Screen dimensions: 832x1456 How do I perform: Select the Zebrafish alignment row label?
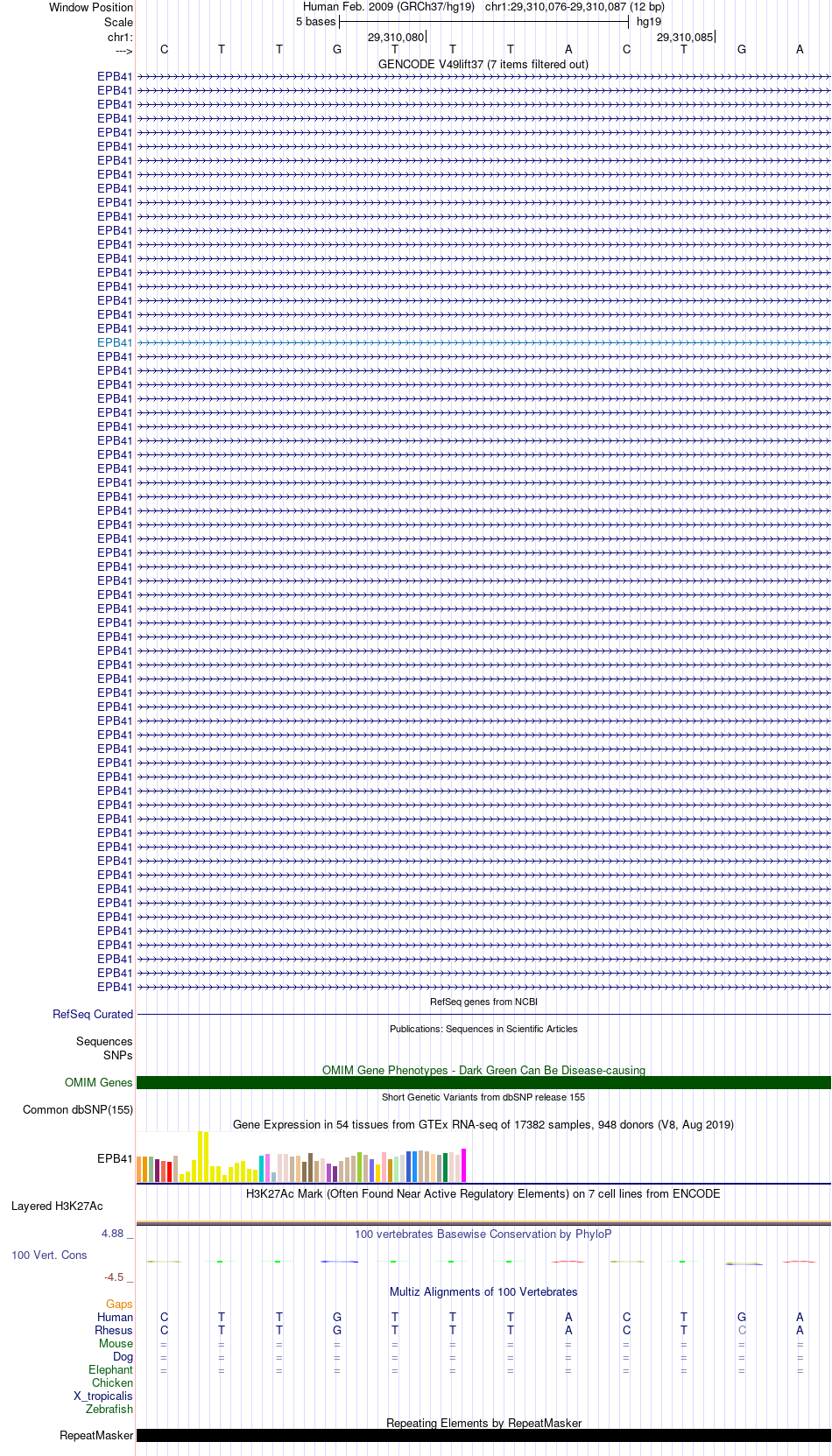pos(109,1409)
